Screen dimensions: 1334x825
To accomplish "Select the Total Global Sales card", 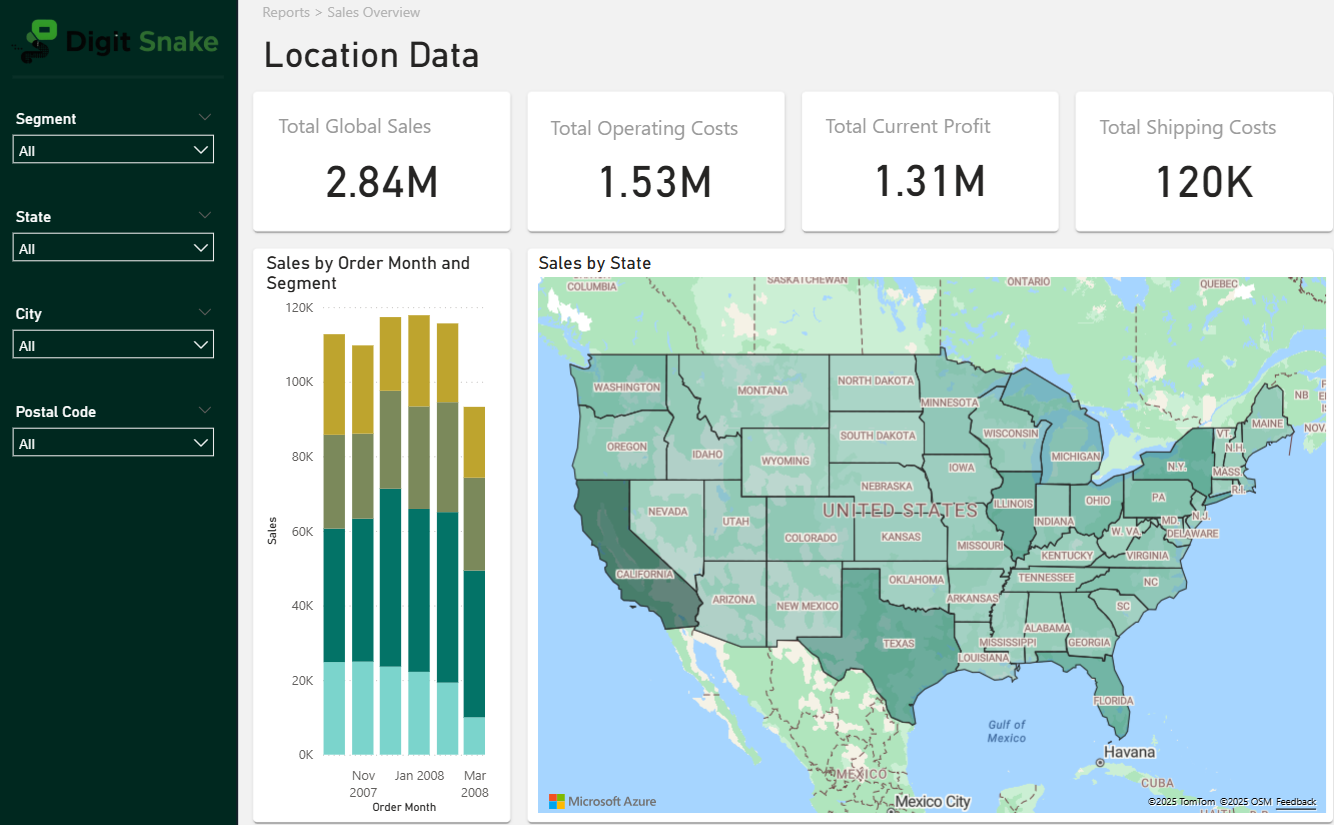I will [381, 162].
